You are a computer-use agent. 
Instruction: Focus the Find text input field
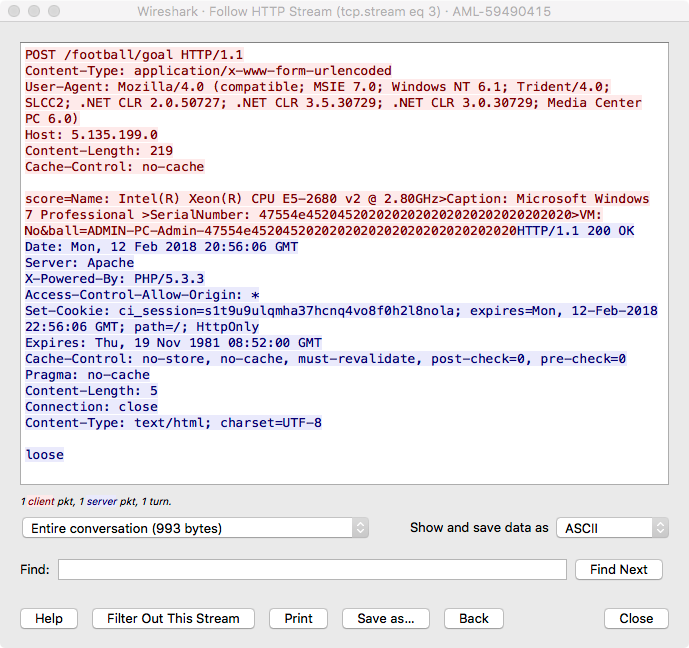pyautogui.click(x=312, y=569)
